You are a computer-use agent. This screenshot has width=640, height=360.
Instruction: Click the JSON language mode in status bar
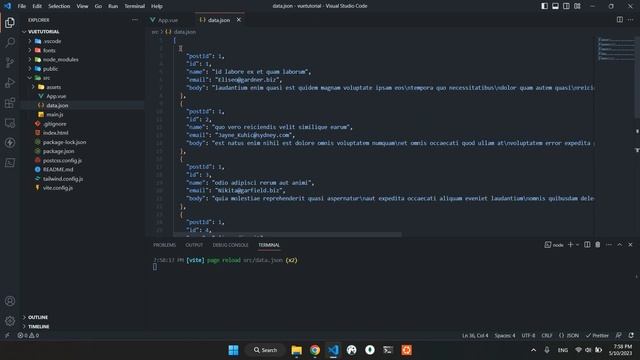(569, 335)
